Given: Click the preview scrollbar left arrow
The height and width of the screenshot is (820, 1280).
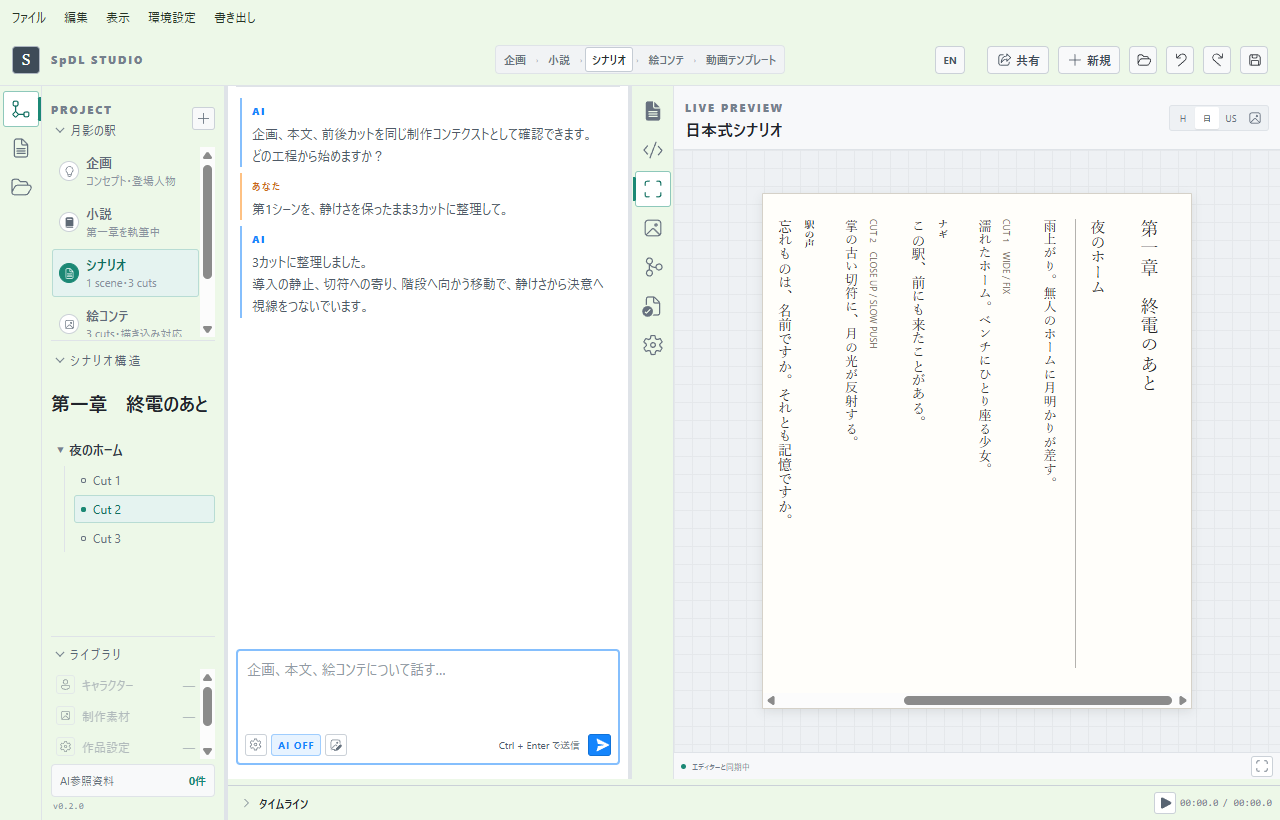Looking at the screenshot, I should coord(771,700).
